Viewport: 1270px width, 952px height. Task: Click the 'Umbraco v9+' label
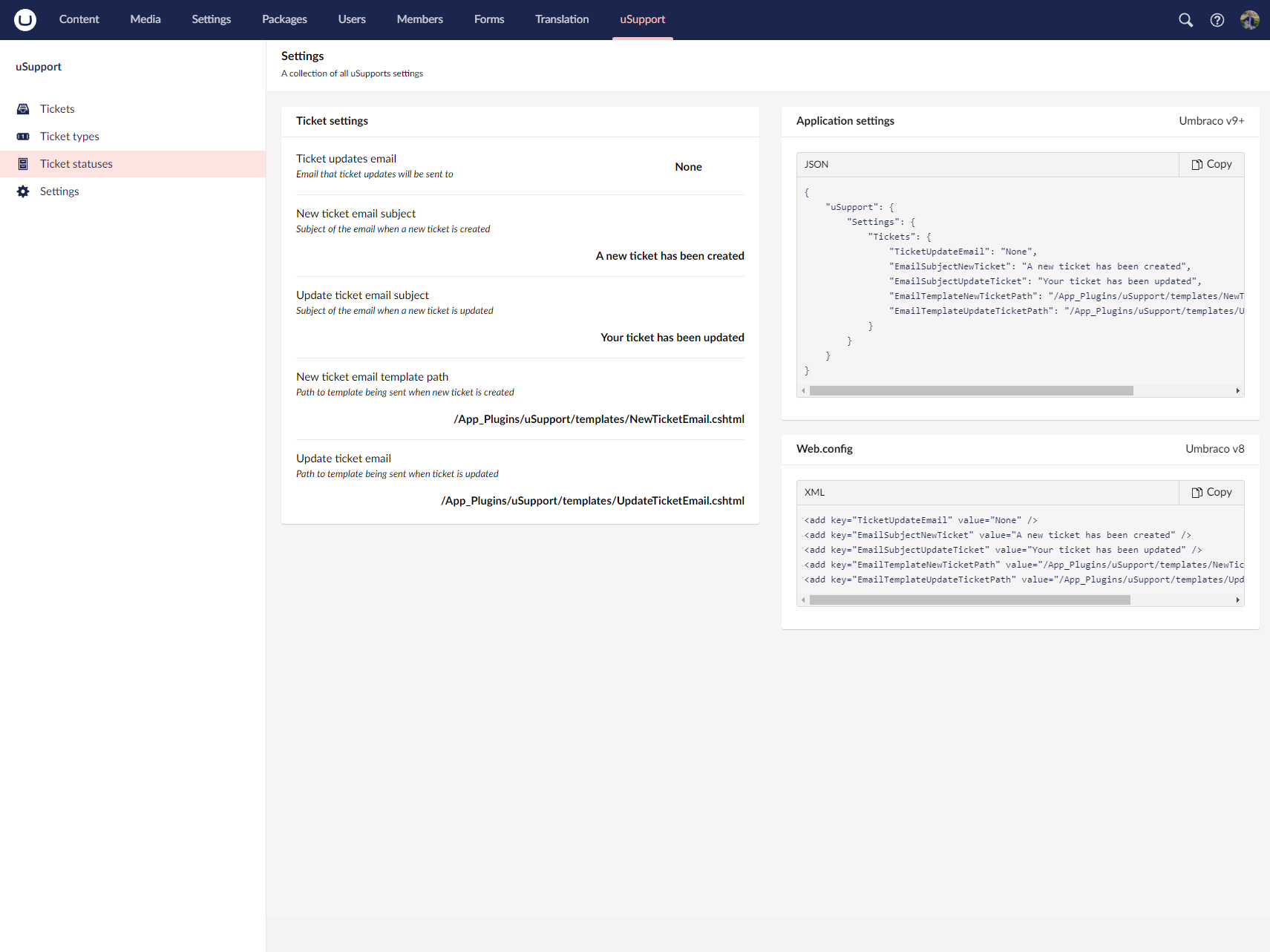(x=1211, y=121)
